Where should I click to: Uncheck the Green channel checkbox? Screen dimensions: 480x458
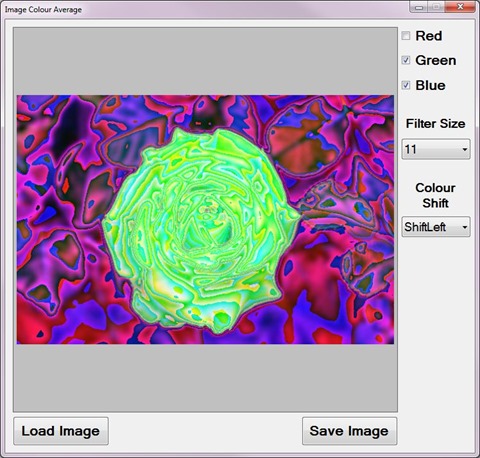(x=406, y=60)
